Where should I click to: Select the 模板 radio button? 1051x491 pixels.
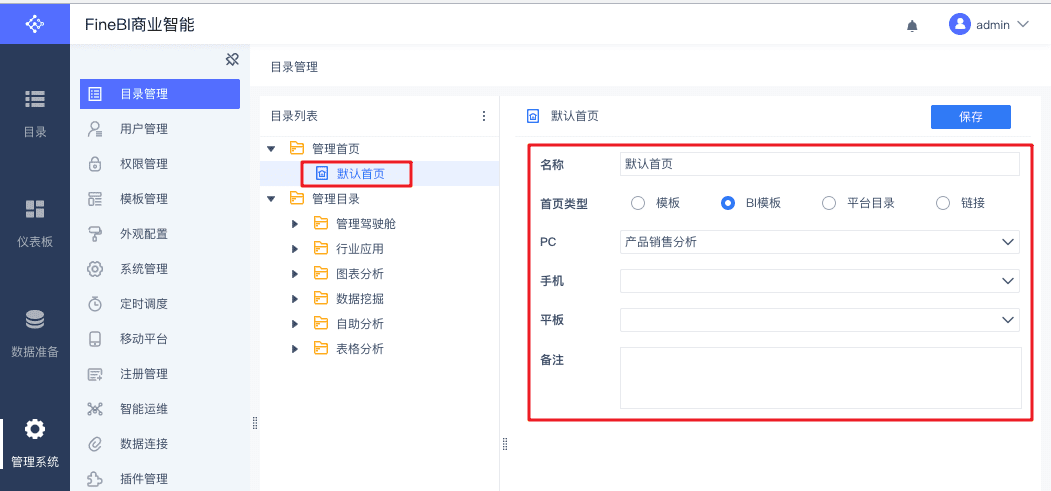tap(638, 203)
